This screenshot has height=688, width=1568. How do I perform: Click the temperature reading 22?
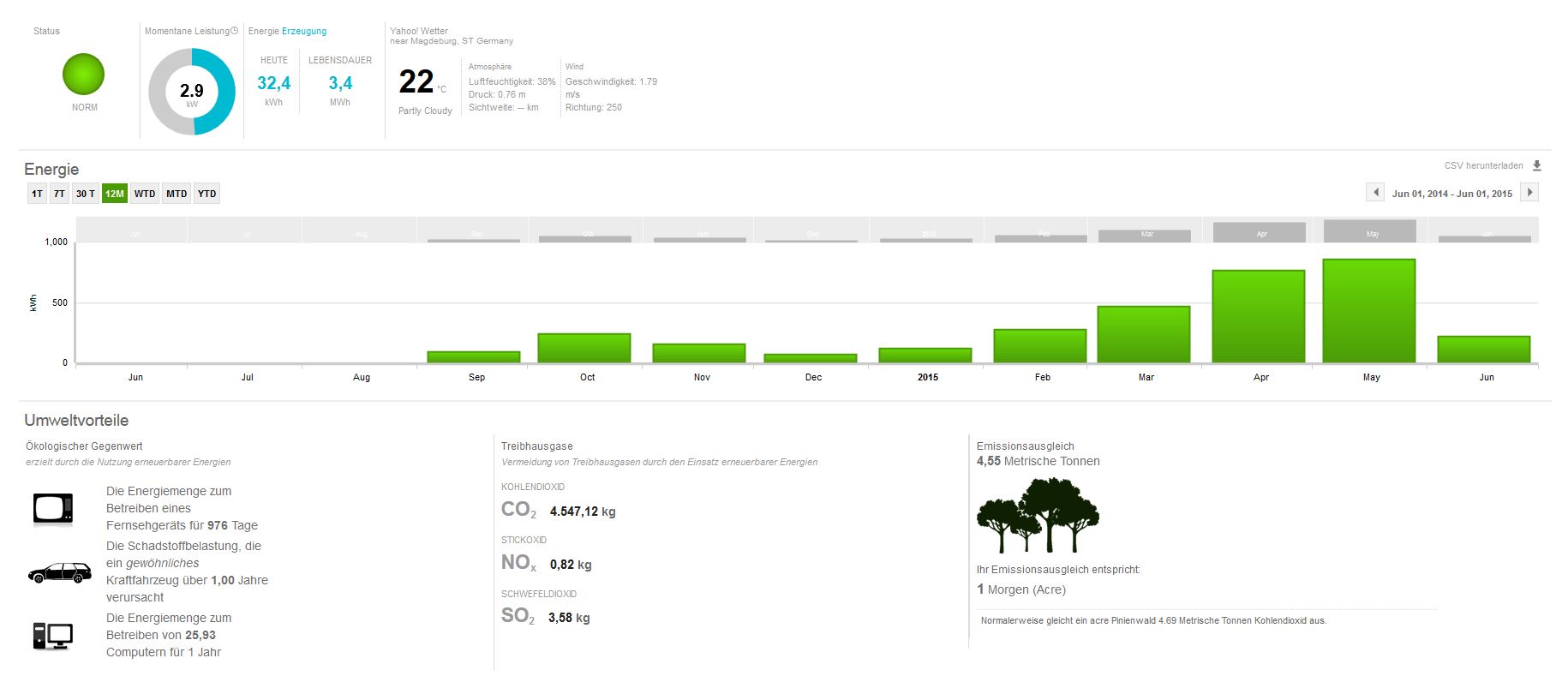tap(416, 82)
